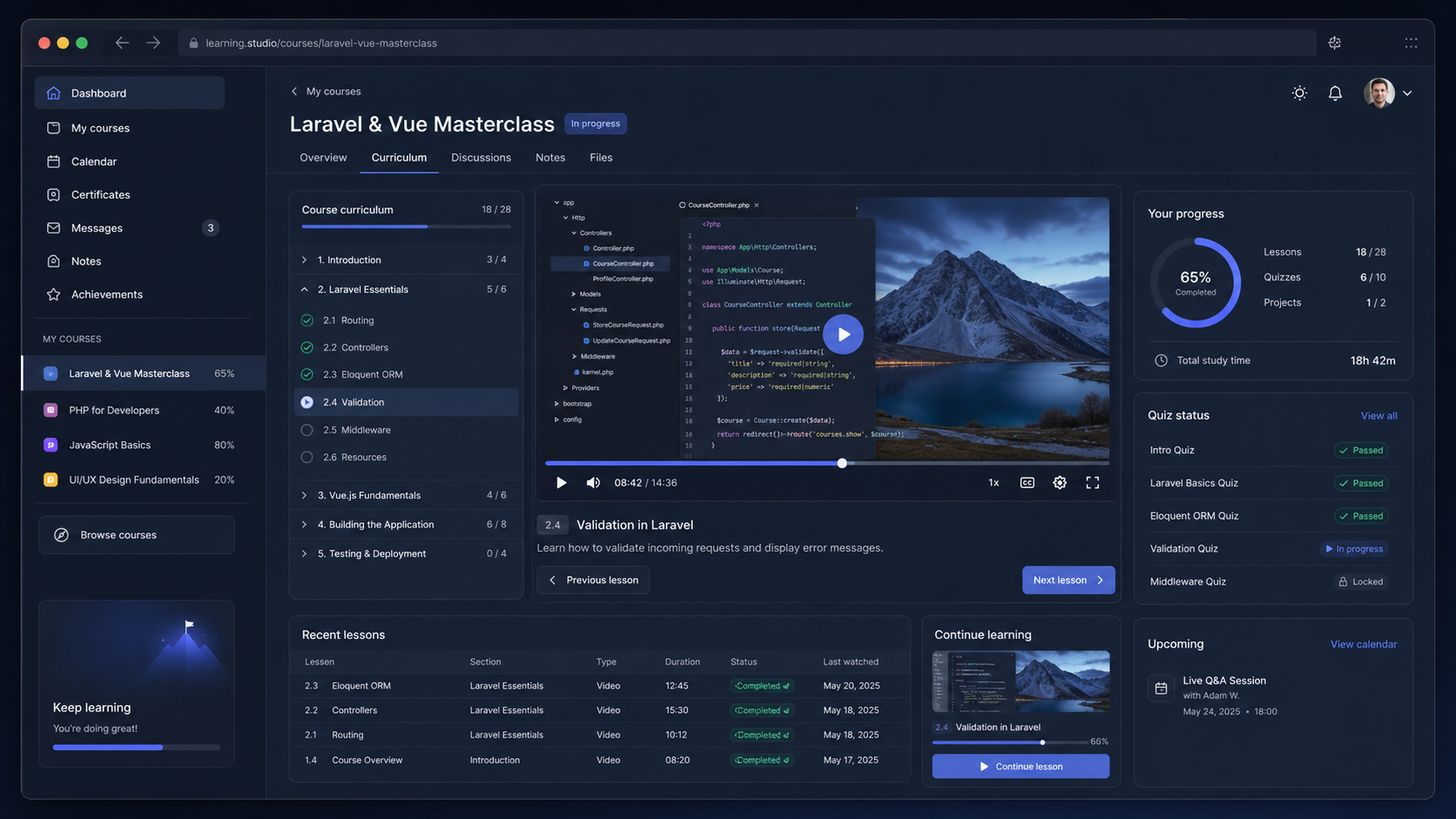Mark lesson 2.5 Middleware circle

(x=307, y=430)
